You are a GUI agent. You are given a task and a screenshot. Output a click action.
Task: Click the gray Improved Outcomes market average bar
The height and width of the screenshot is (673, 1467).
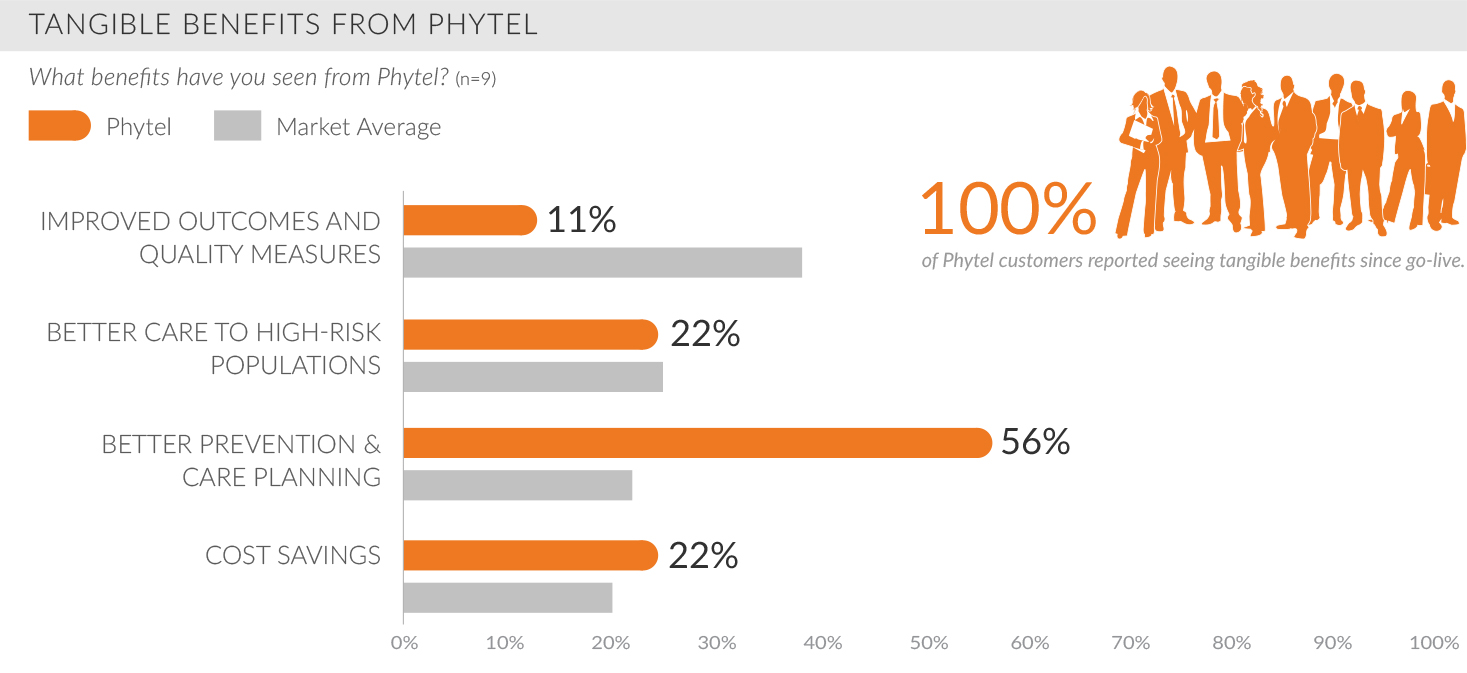(x=602, y=262)
